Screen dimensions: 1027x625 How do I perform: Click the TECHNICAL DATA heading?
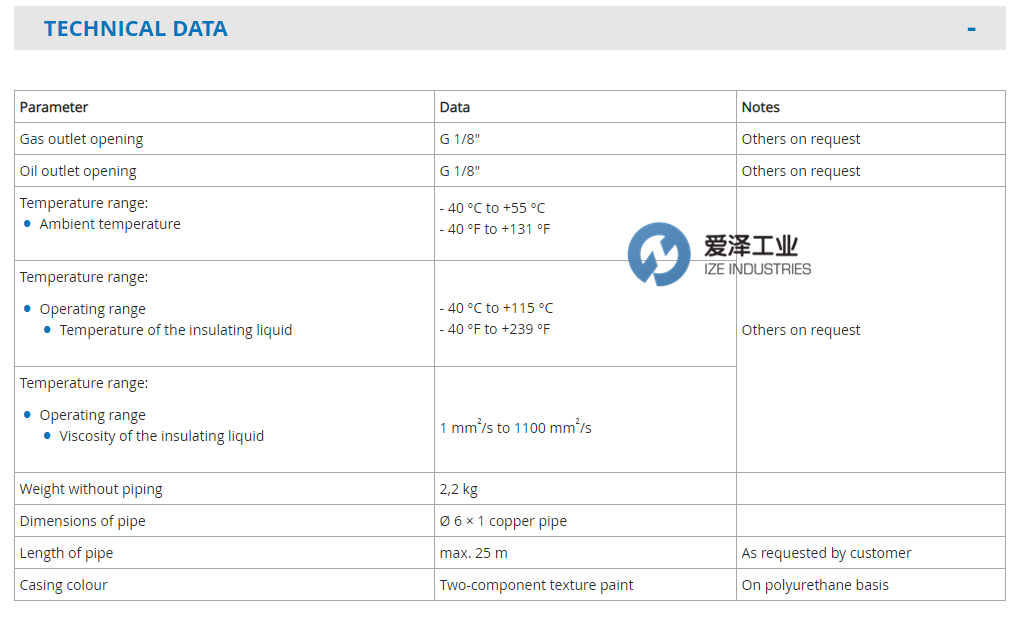coord(136,29)
